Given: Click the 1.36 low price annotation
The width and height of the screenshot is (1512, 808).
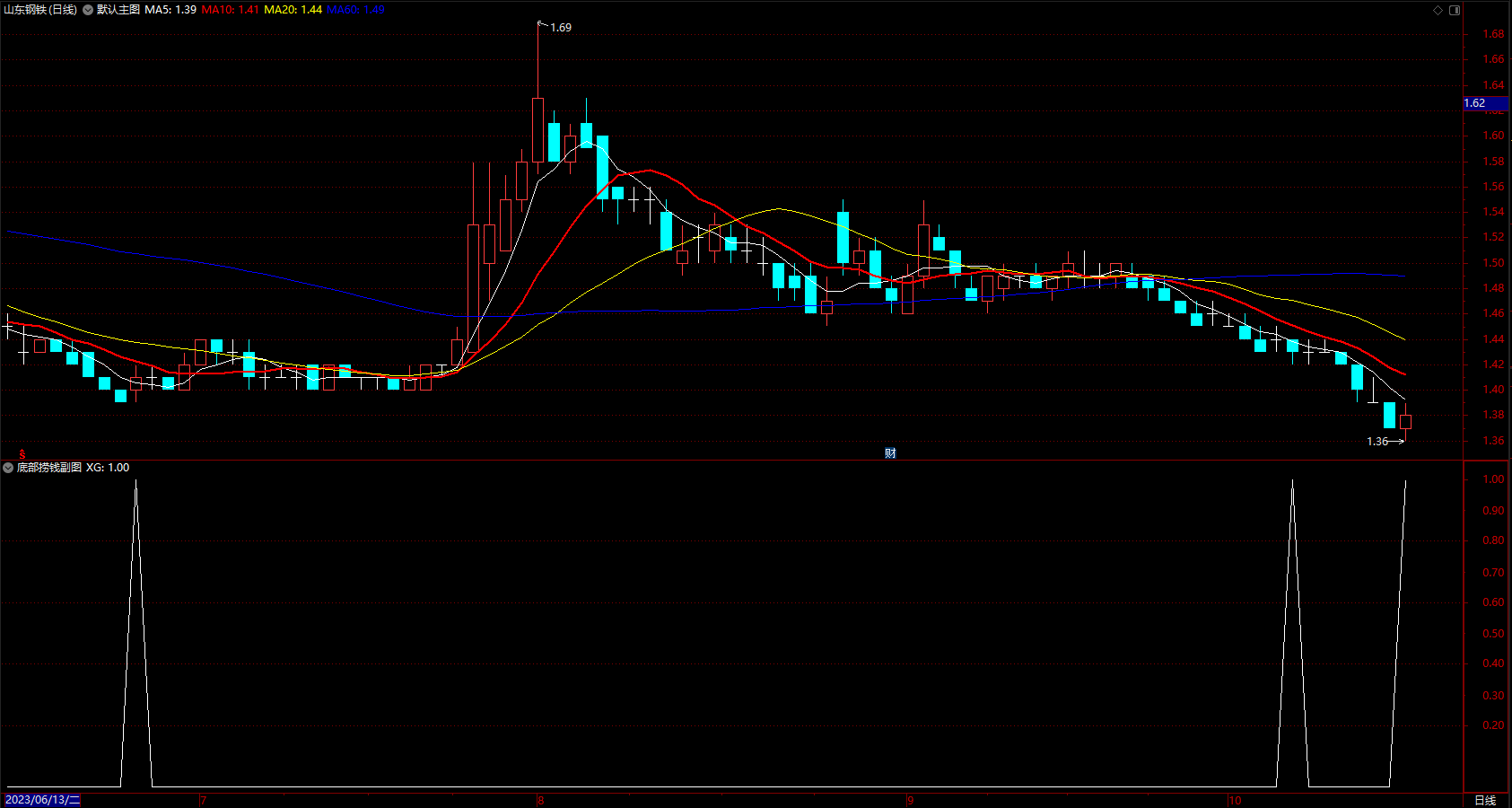Looking at the screenshot, I should 1377,442.
